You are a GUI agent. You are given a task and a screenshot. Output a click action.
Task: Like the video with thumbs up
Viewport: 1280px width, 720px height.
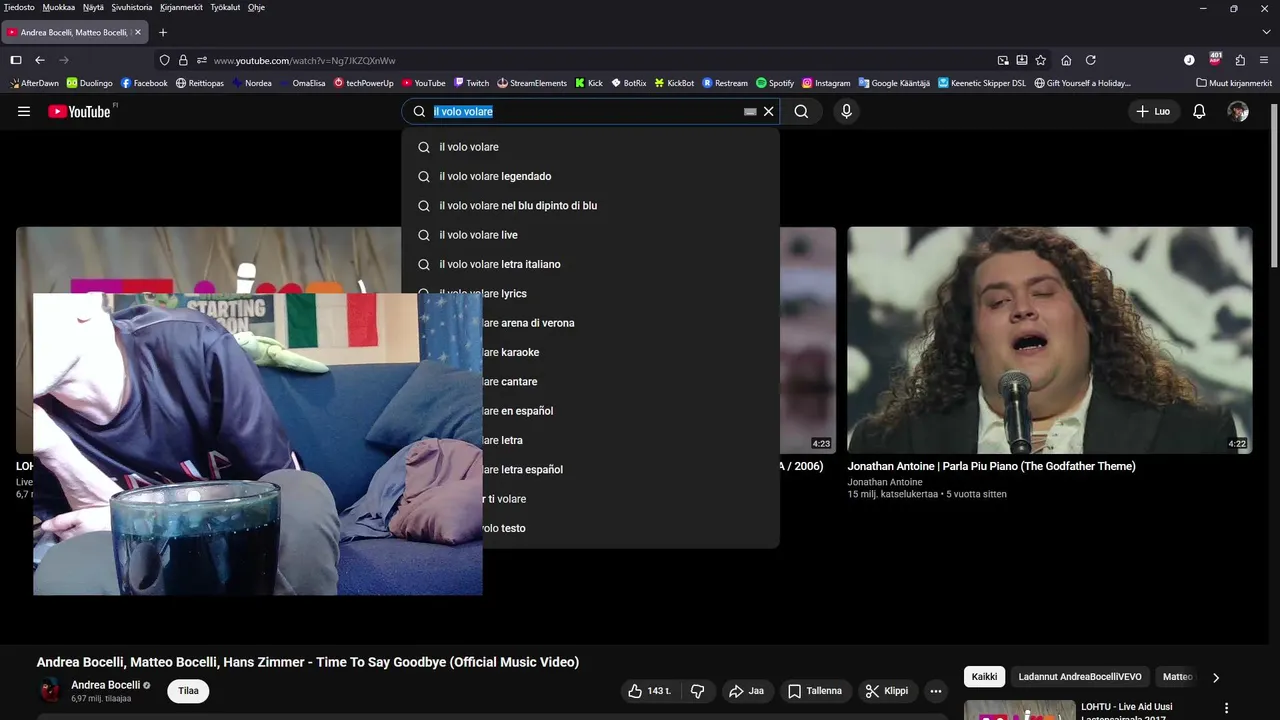point(650,691)
